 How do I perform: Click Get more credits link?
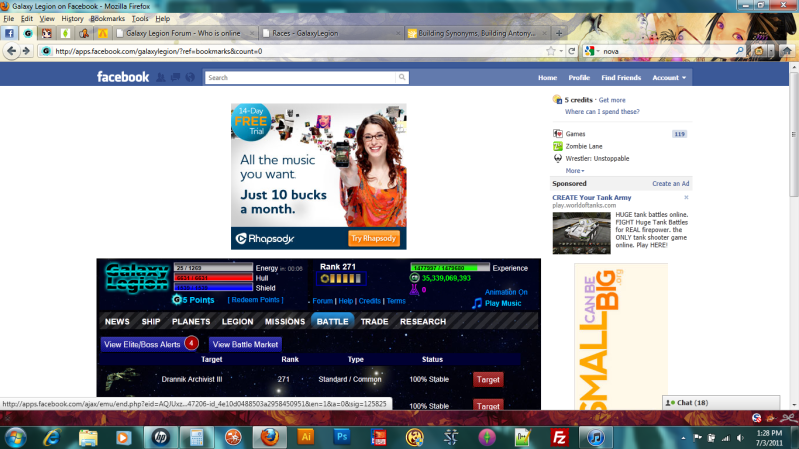(611, 100)
